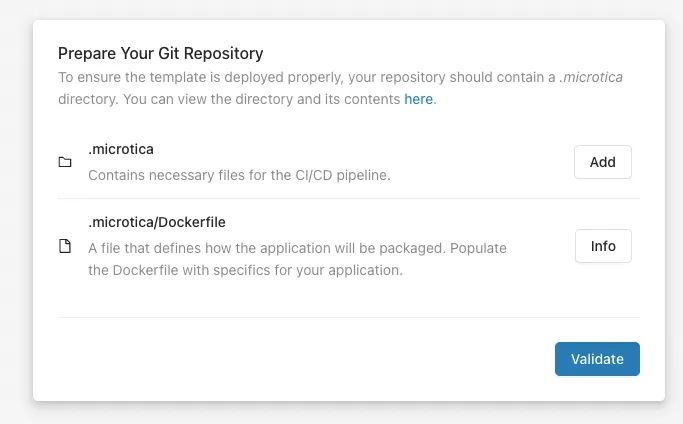
Task: Validate the Git repository setup
Action: pyautogui.click(x=597, y=359)
